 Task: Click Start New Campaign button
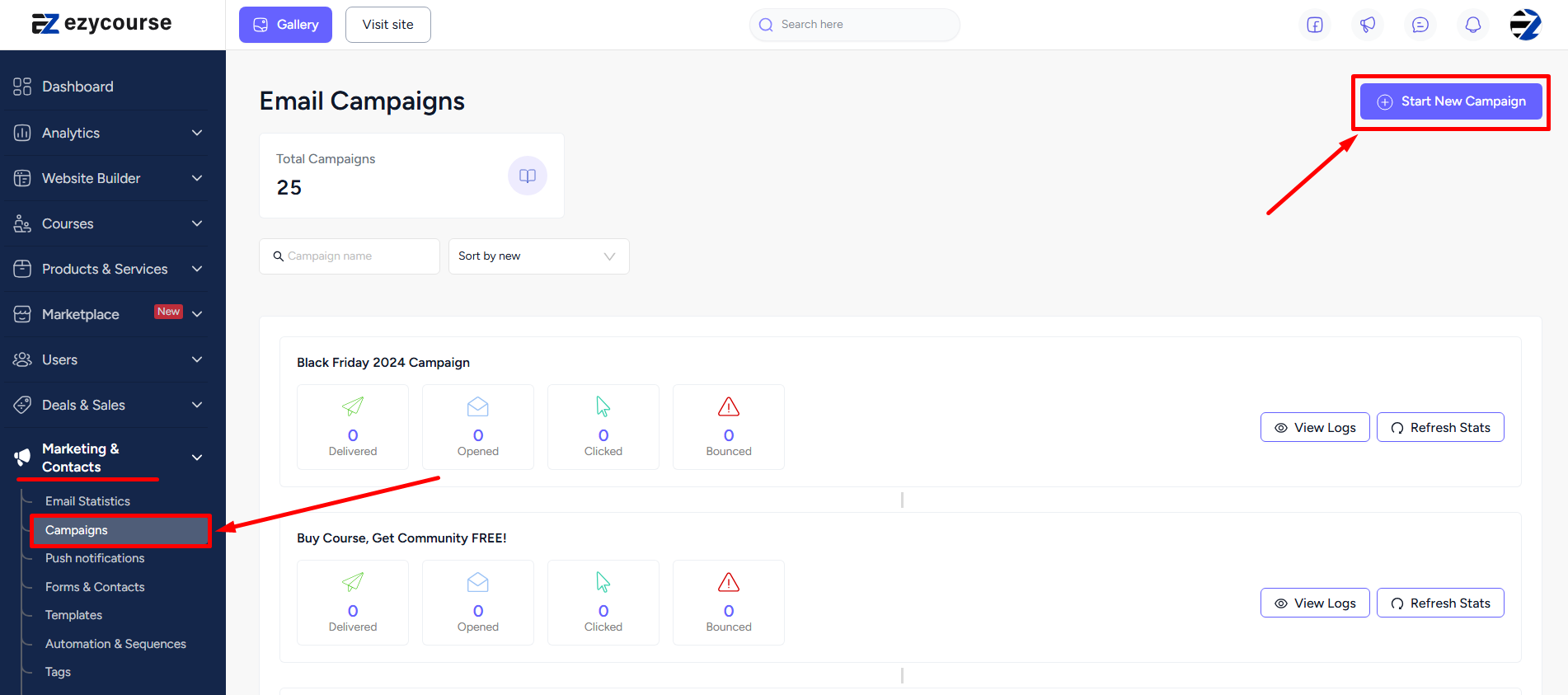click(1451, 101)
